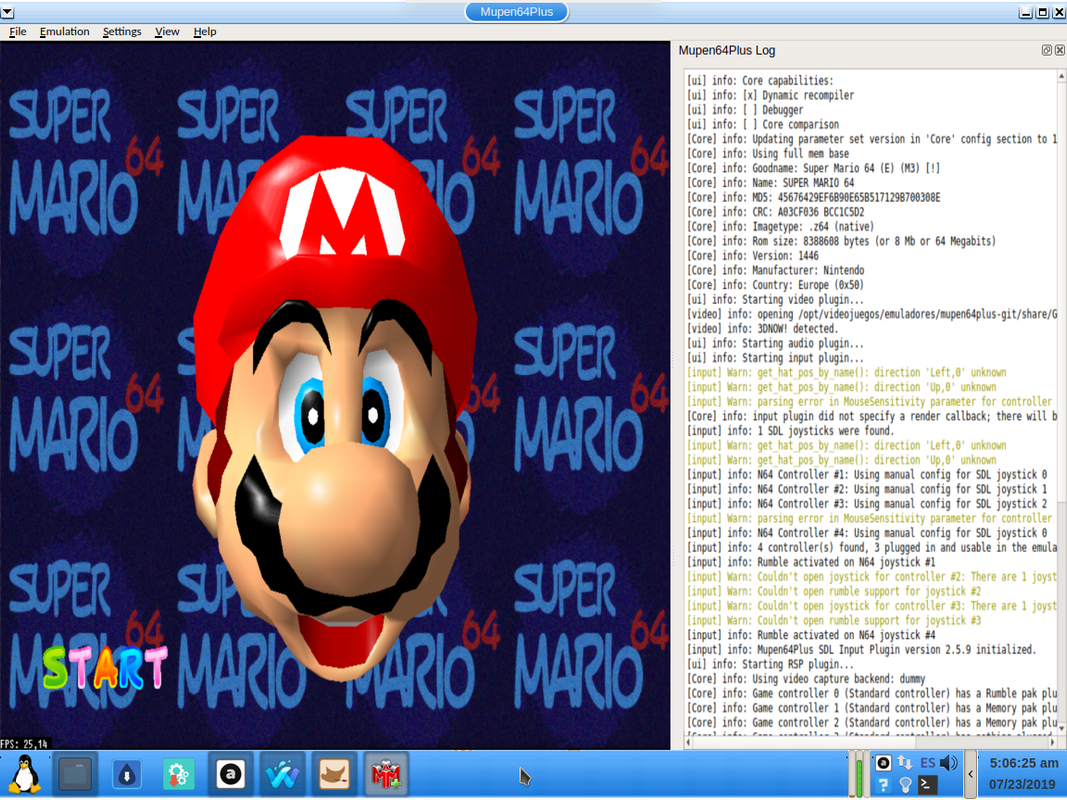The height and width of the screenshot is (800, 1067).
Task: Click log line 'Manufacturer: Nintendo'
Action: tap(775, 270)
